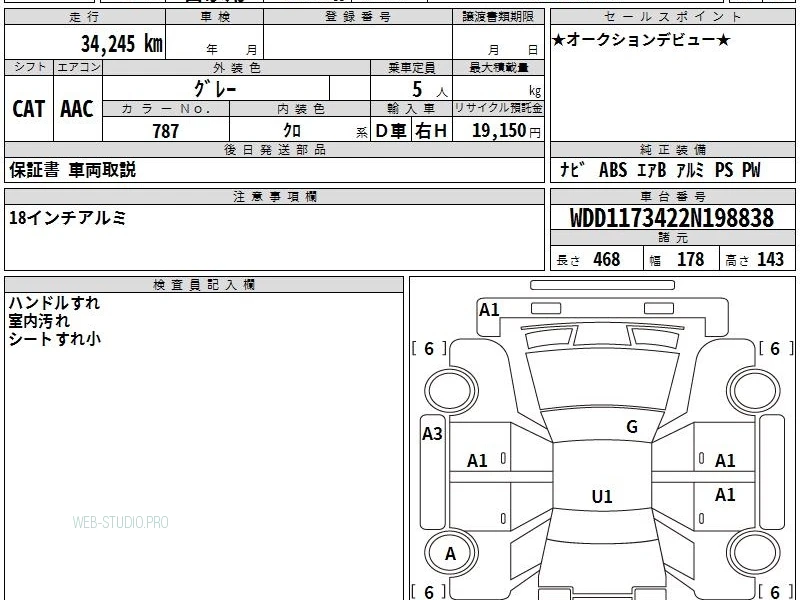
Task: Select the AAC air conditioner value
Action: click(x=77, y=109)
